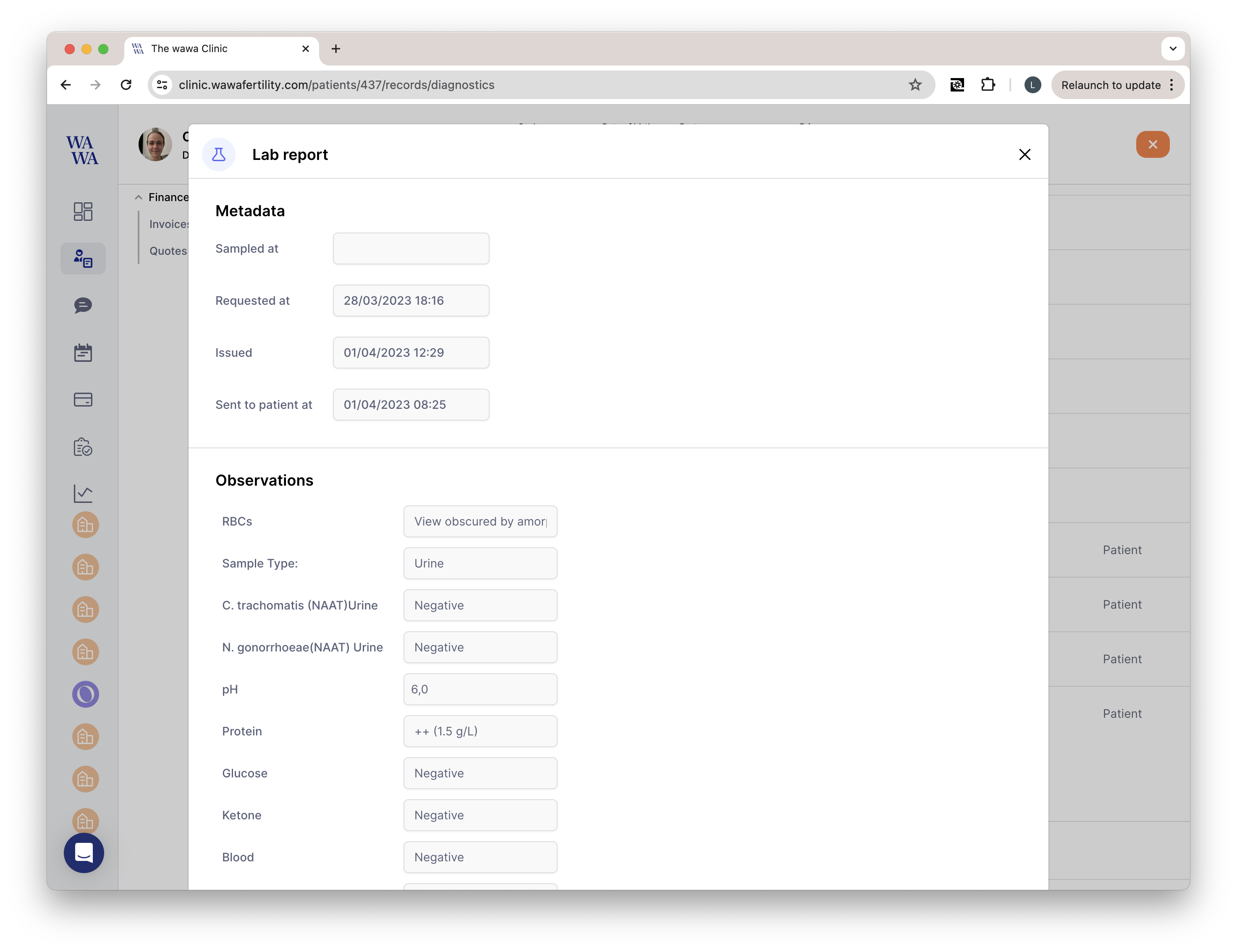Open Chrome three-dot menu
Image resolution: width=1237 pixels, height=952 pixels.
tap(1172, 85)
